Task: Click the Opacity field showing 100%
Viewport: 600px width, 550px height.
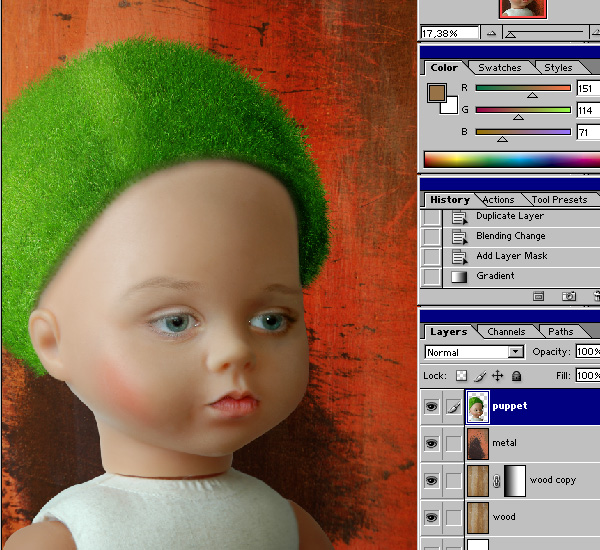Action: 588,352
